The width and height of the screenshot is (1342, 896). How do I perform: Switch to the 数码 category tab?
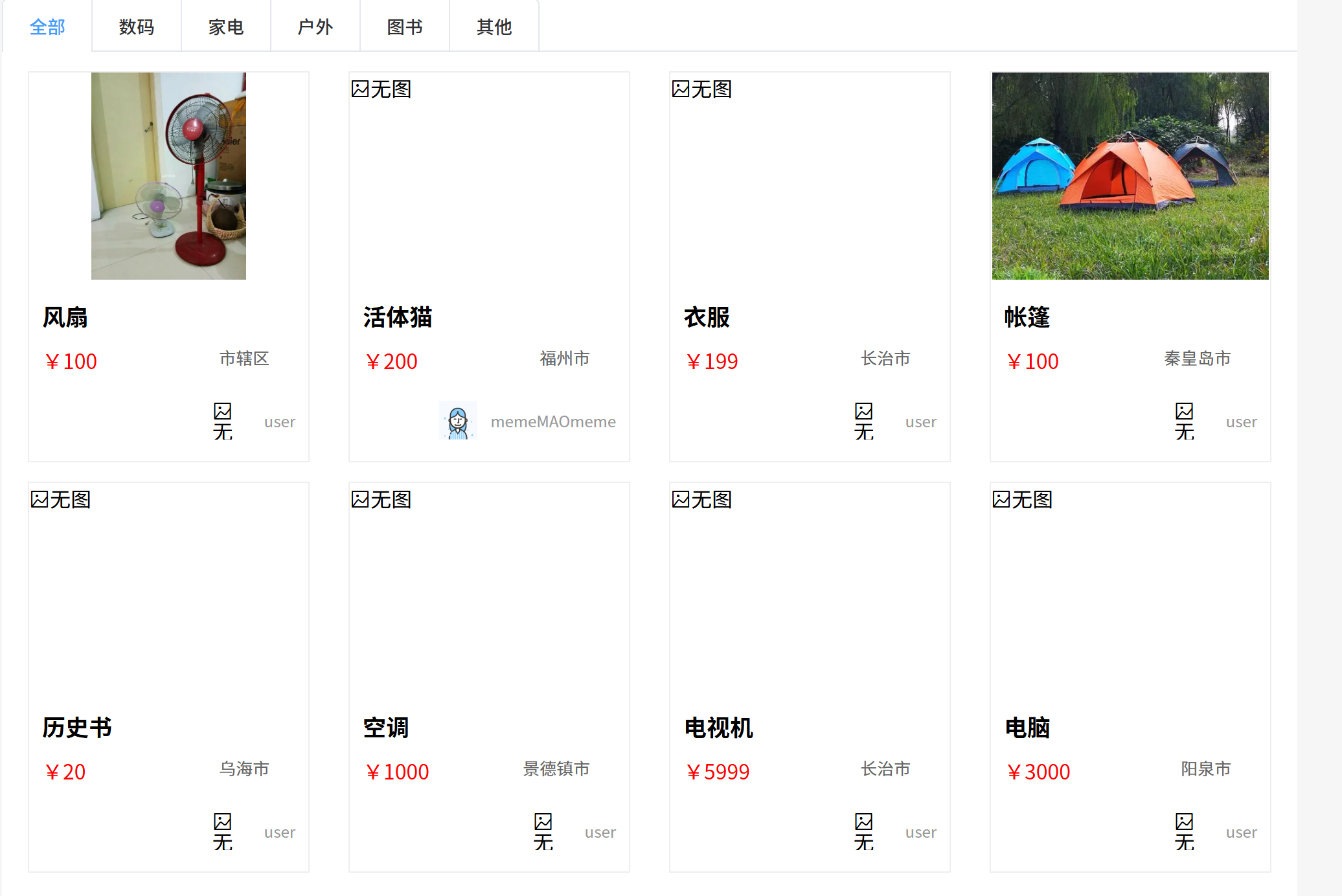(137, 27)
